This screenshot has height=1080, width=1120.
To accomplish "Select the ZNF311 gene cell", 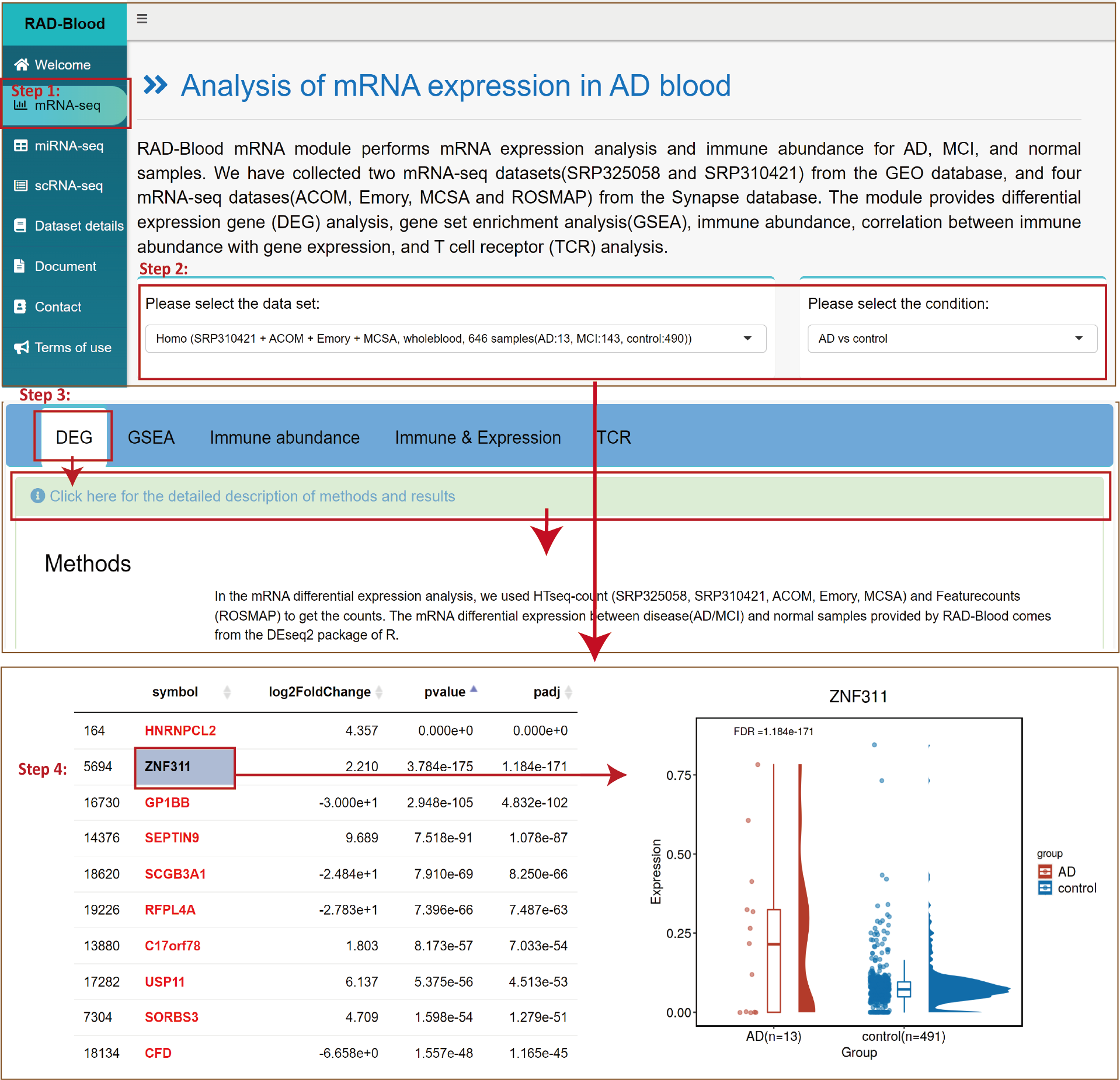I will tap(185, 767).
